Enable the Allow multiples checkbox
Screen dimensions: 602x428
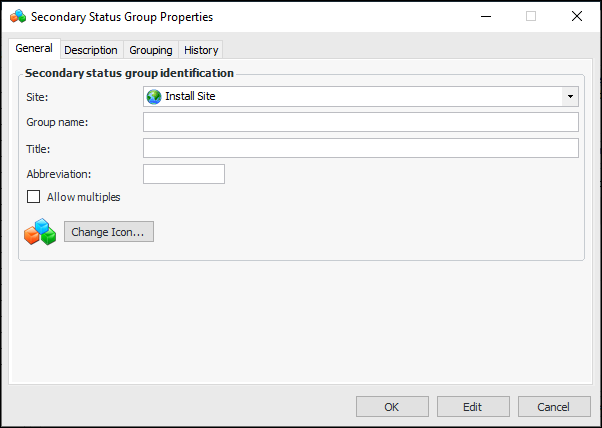[34, 197]
